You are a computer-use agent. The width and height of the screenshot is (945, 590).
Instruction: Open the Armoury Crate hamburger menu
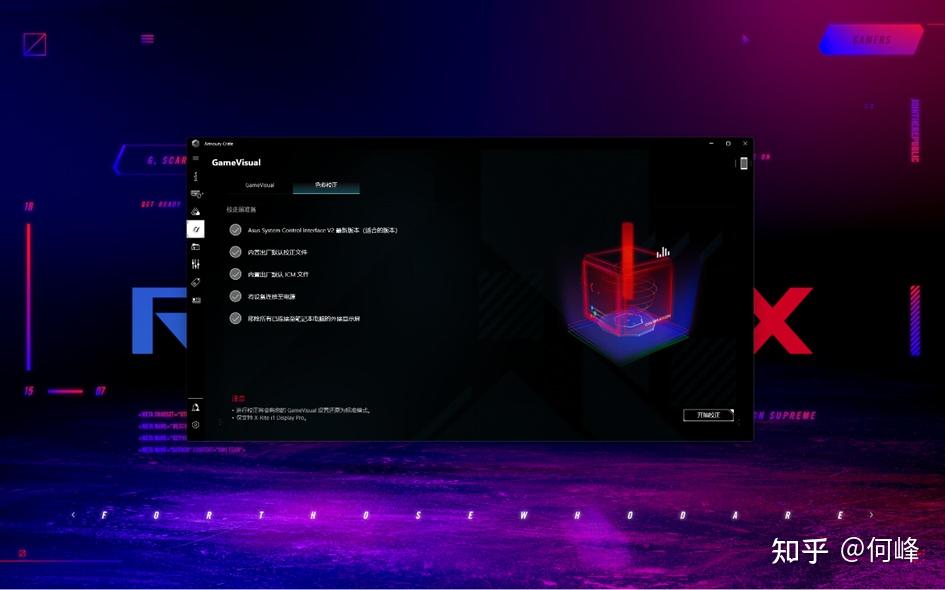[x=195, y=158]
